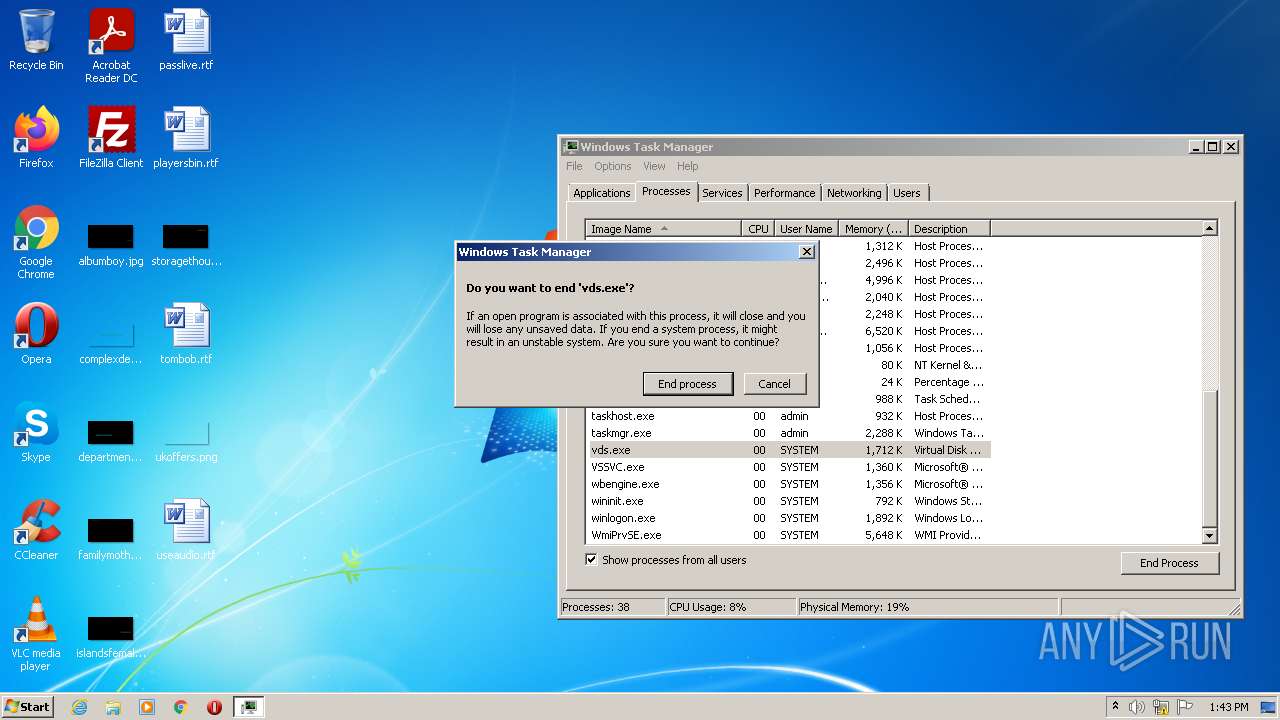Open the Recycle Bin desktop icon
This screenshot has height=720, width=1280.
[x=36, y=42]
